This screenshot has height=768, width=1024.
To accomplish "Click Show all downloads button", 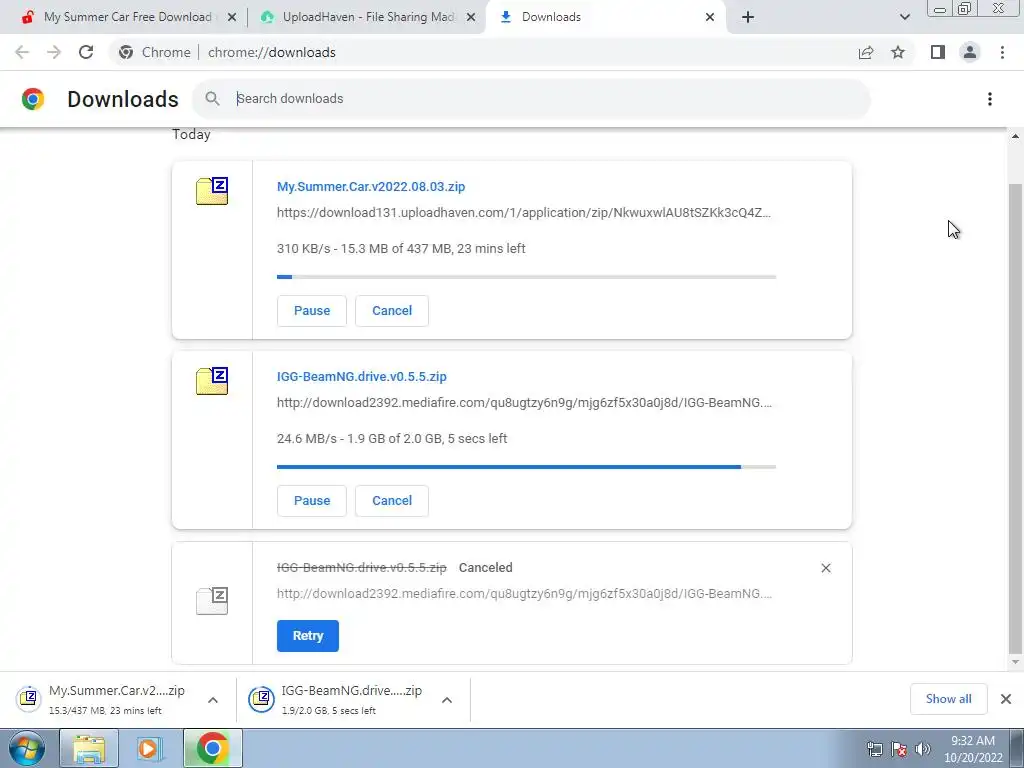I will [948, 699].
